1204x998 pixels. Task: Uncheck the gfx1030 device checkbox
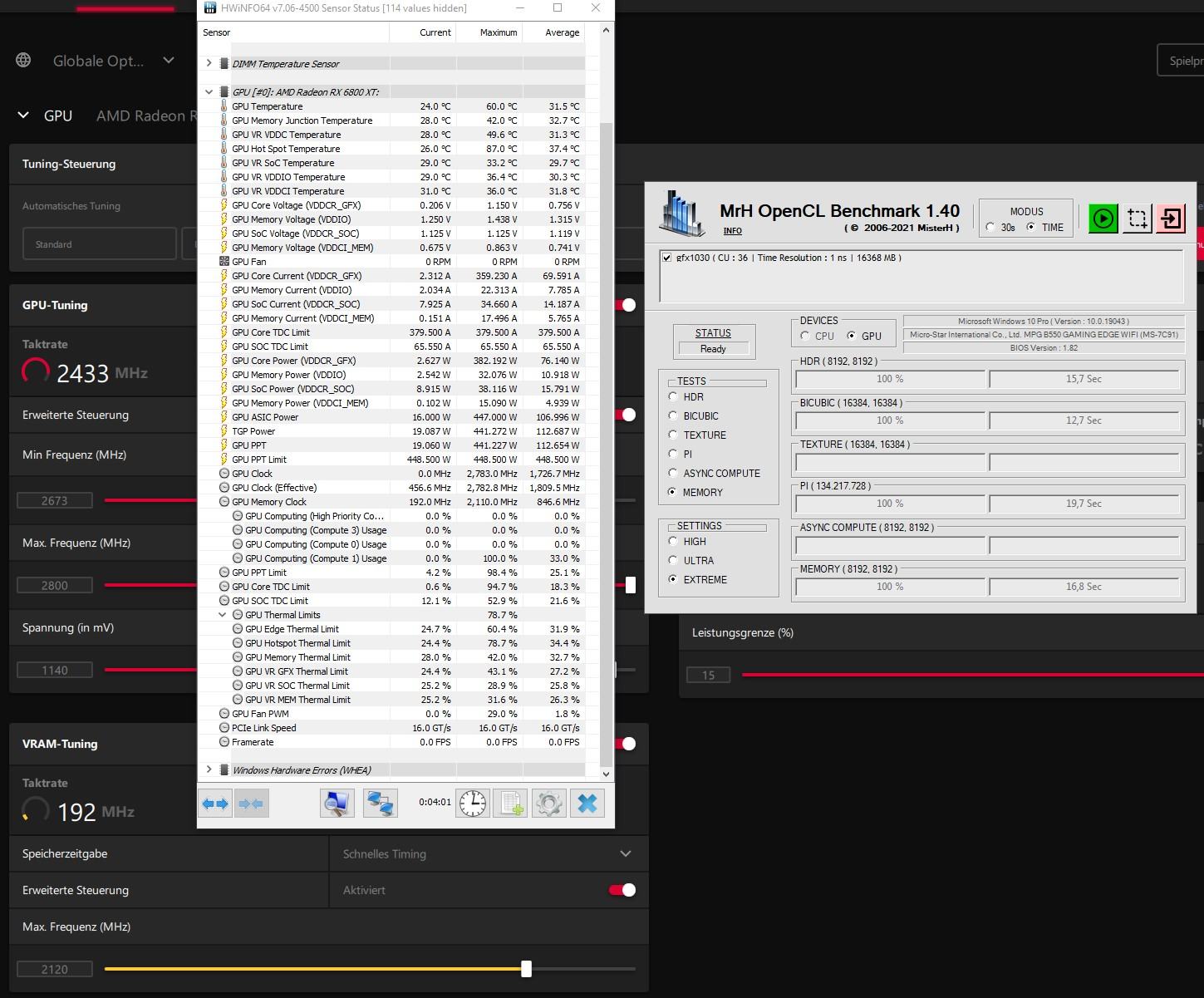667,258
